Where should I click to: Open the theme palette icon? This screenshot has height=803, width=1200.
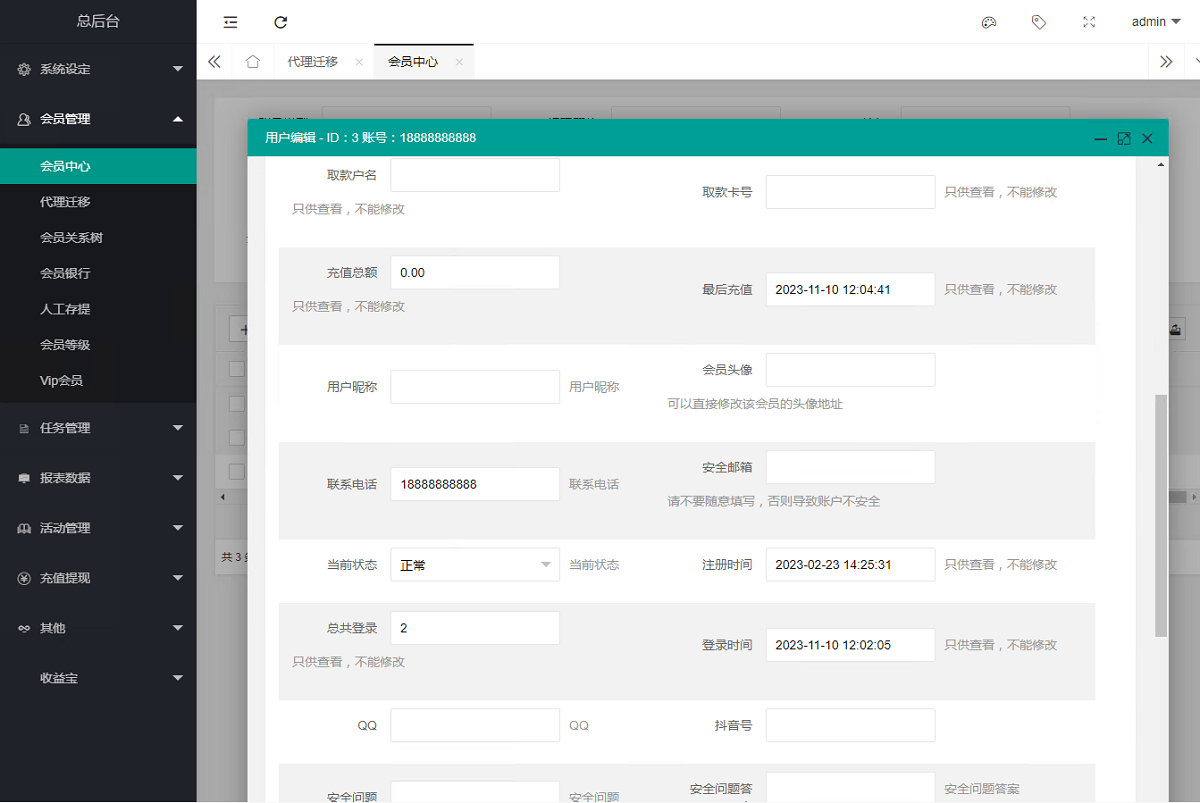[x=989, y=22]
